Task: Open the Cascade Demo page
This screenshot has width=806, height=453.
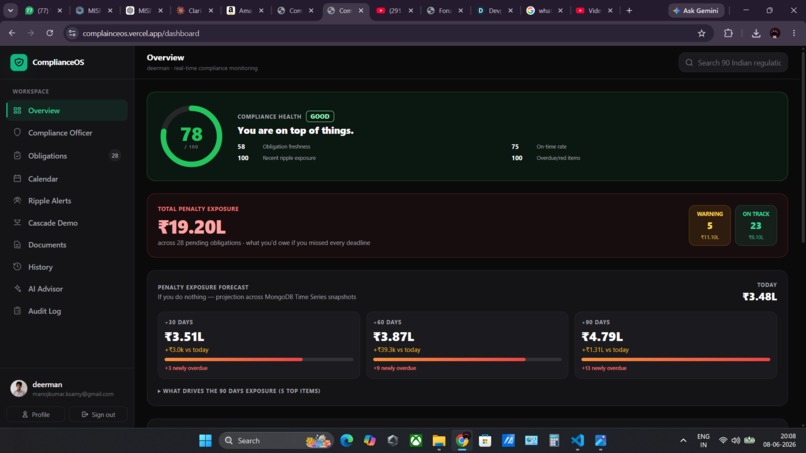Action: click(67, 223)
